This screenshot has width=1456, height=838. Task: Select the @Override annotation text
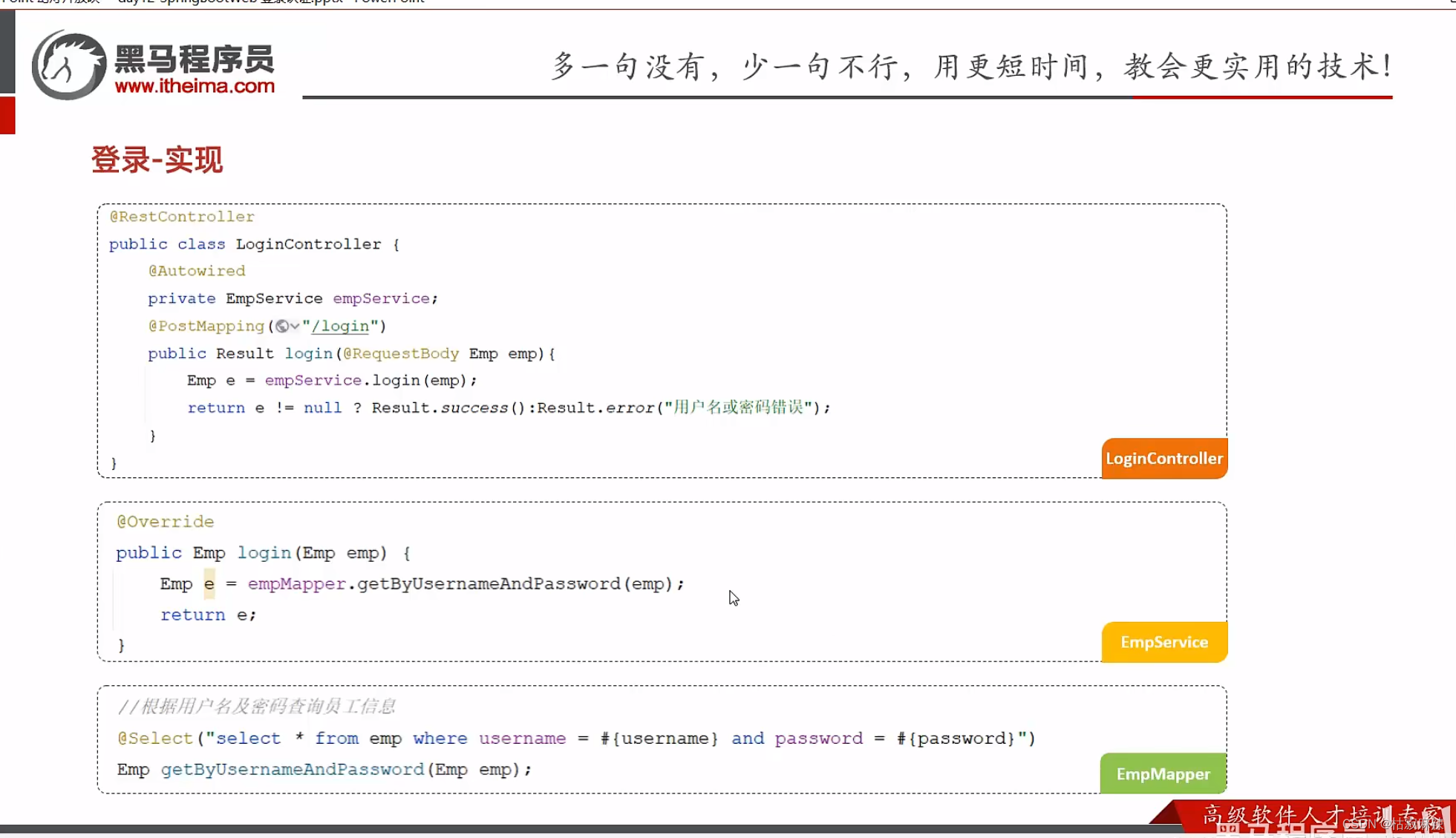165,521
